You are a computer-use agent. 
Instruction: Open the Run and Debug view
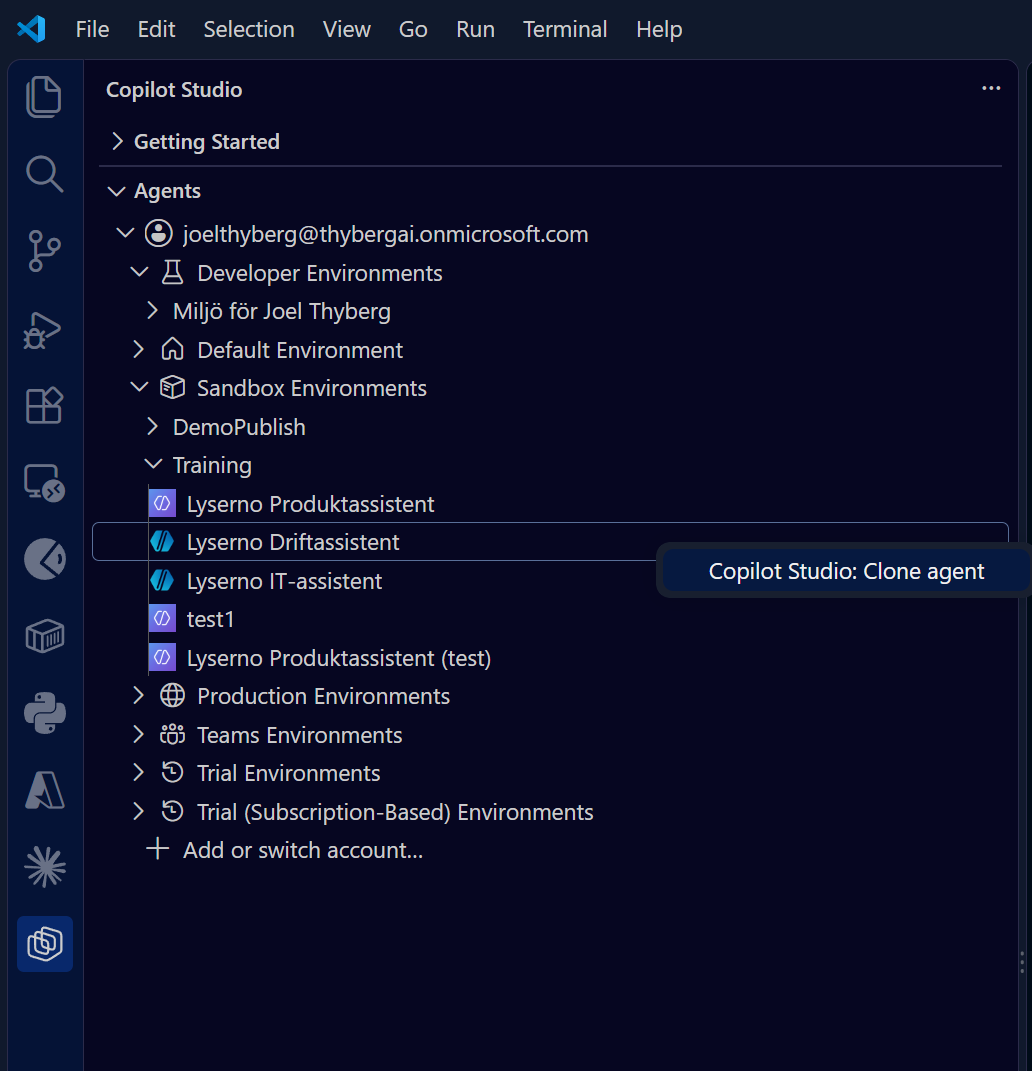pyautogui.click(x=43, y=330)
